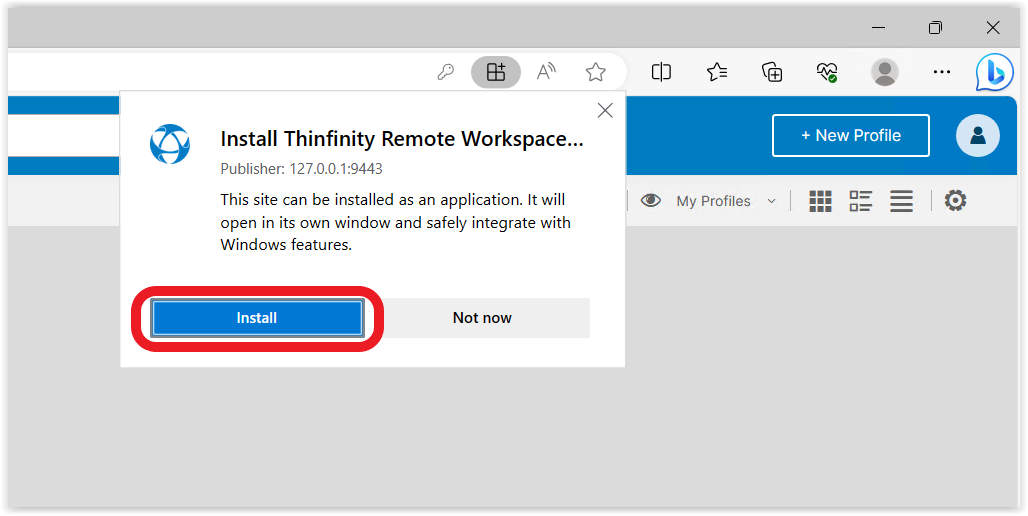Open the Settings and more ellipsis menu
This screenshot has height=516, width=1028.
click(941, 72)
